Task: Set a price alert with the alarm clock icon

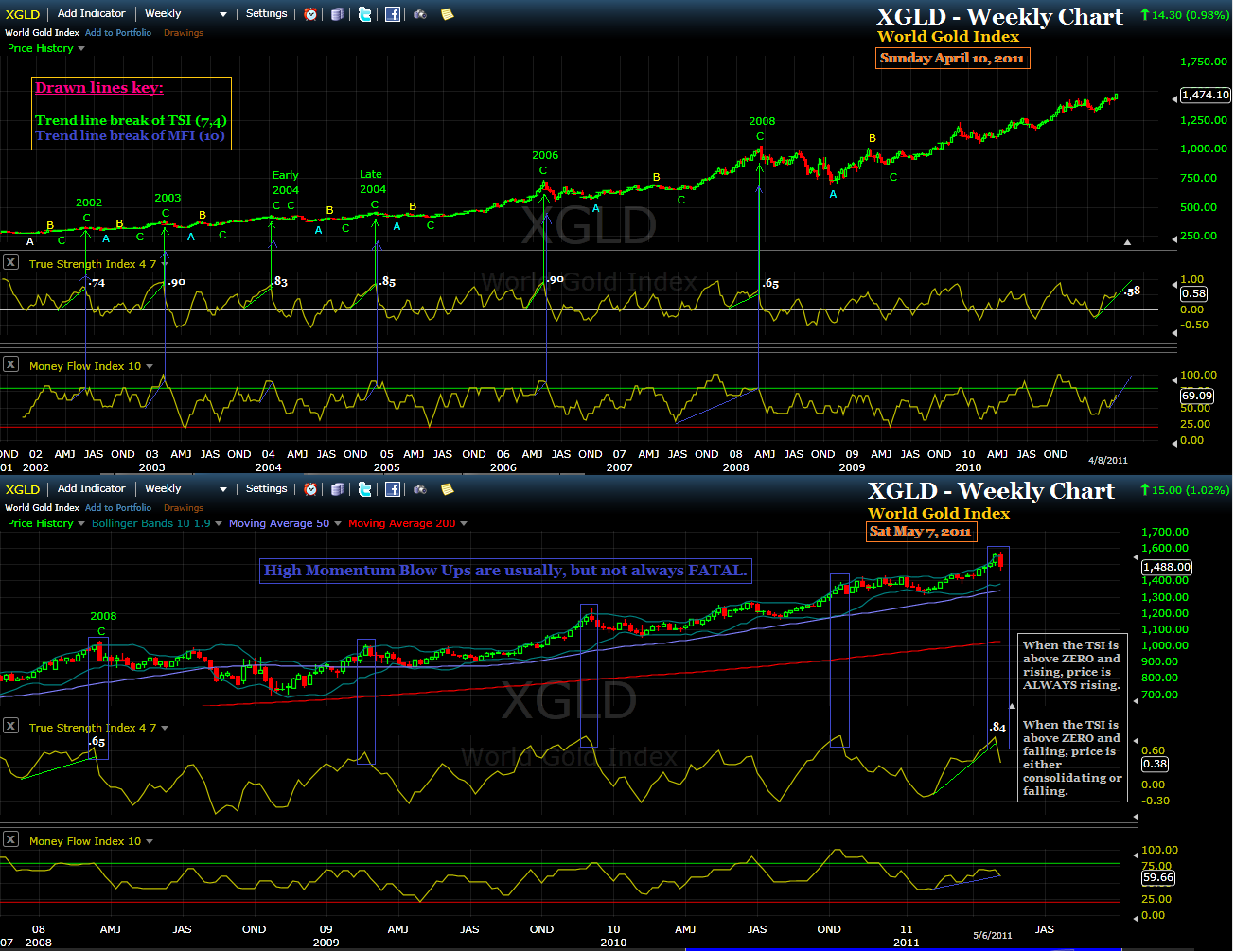Action: click(x=309, y=13)
